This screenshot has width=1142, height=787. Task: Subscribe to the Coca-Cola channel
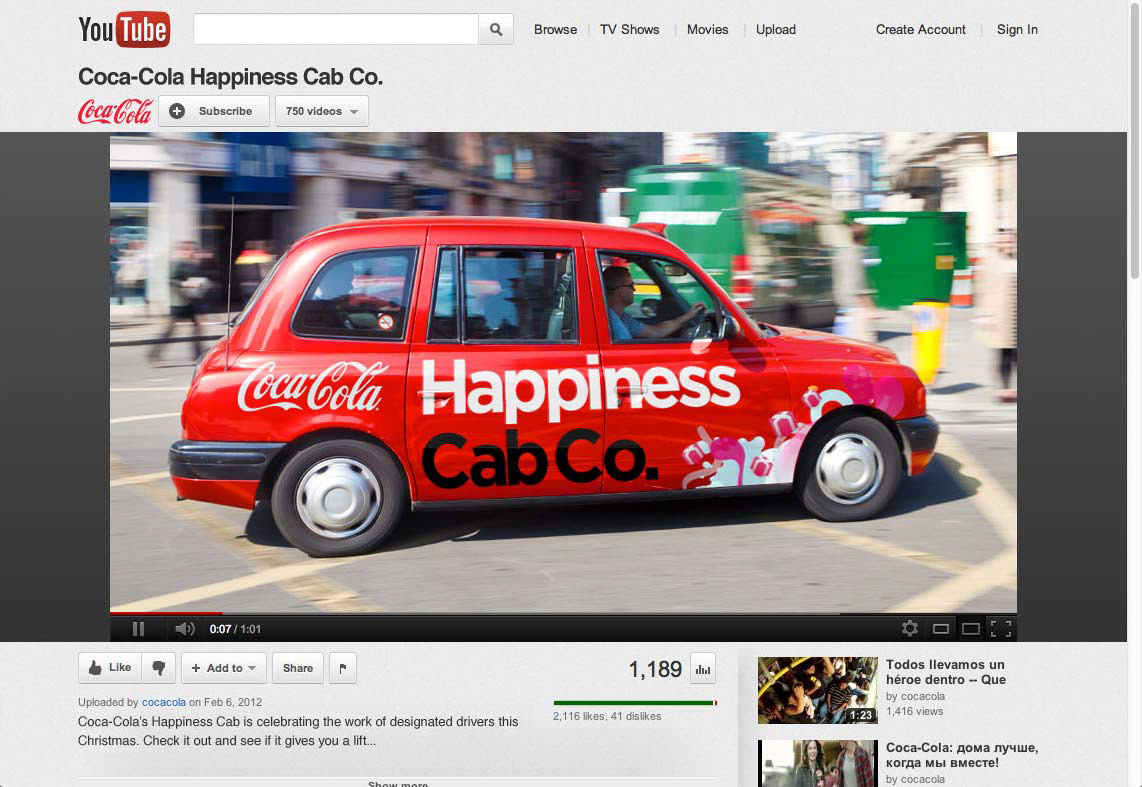[x=214, y=111]
